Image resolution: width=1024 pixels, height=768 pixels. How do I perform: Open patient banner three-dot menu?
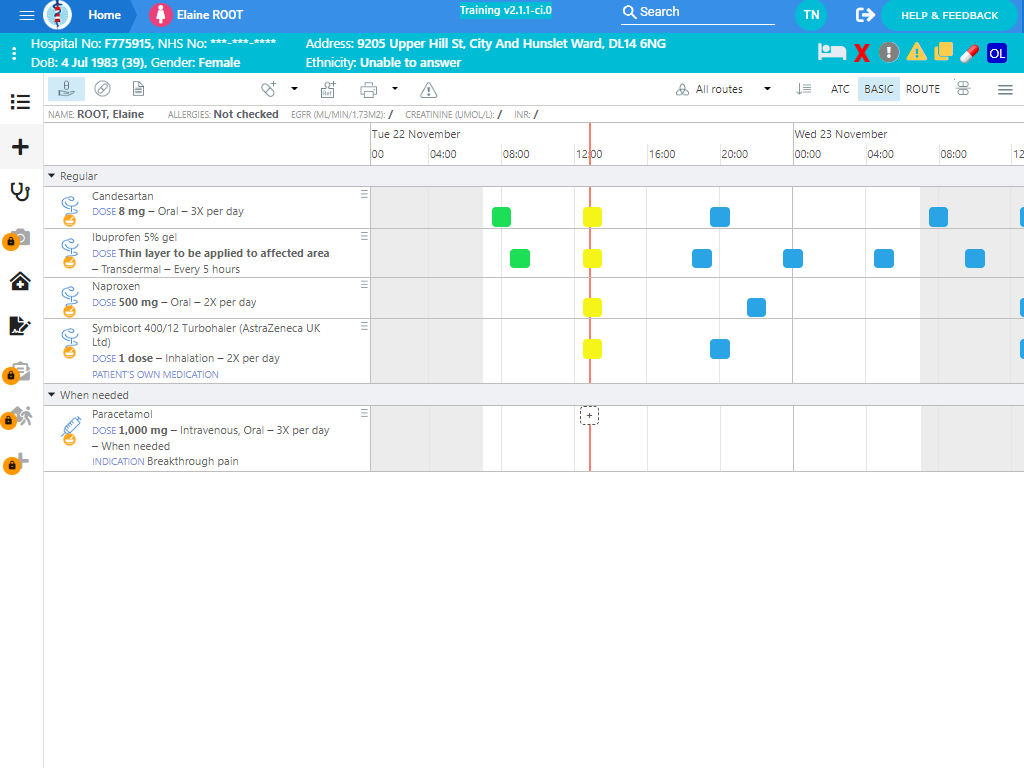(x=14, y=54)
